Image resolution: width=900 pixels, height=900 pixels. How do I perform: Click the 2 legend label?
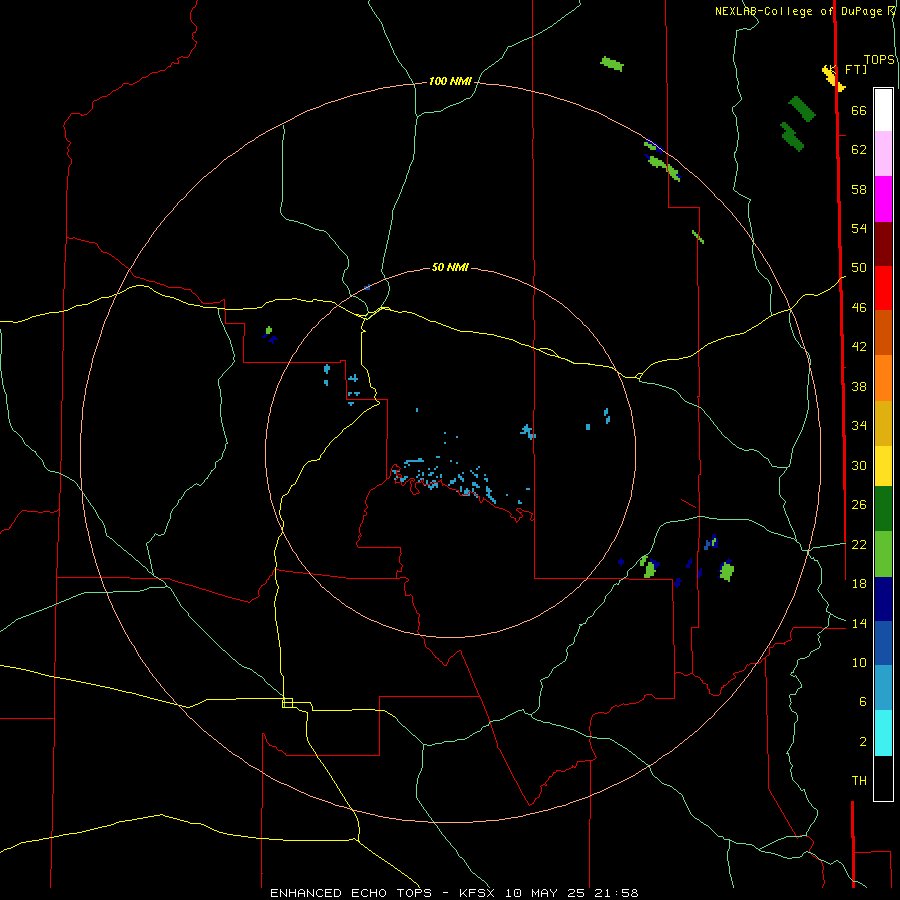[x=862, y=742]
